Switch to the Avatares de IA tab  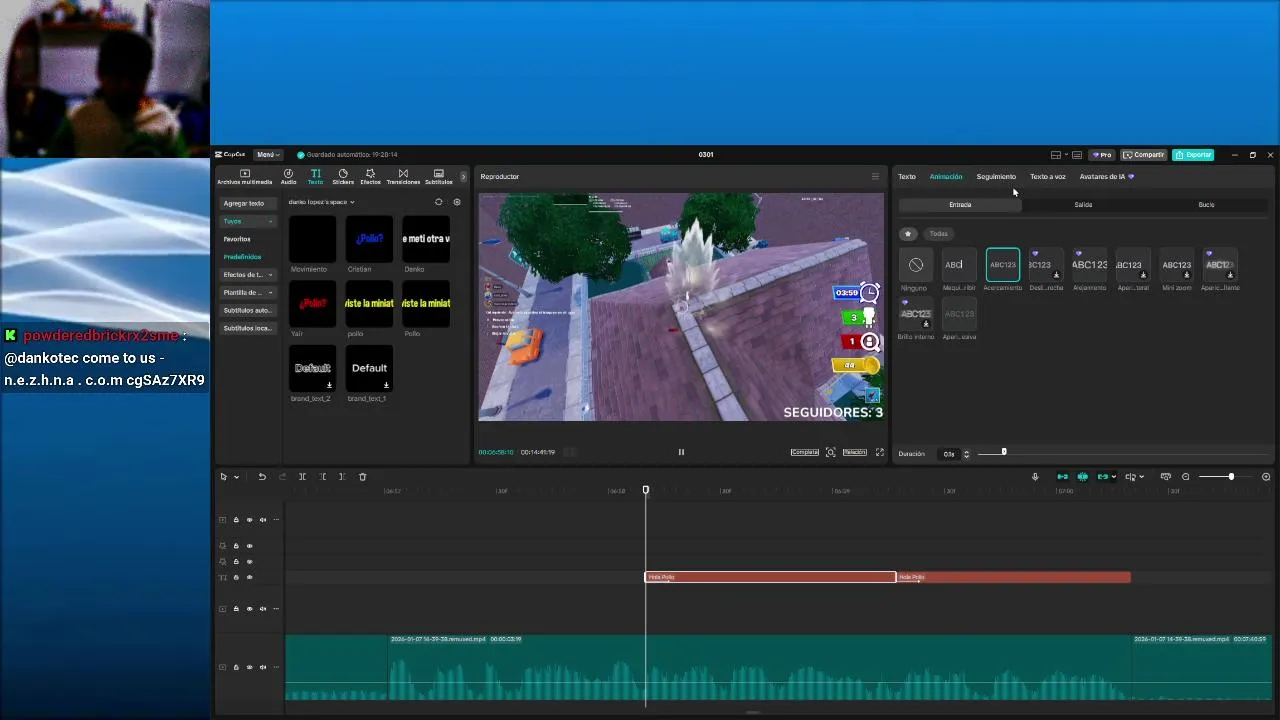coord(1106,177)
